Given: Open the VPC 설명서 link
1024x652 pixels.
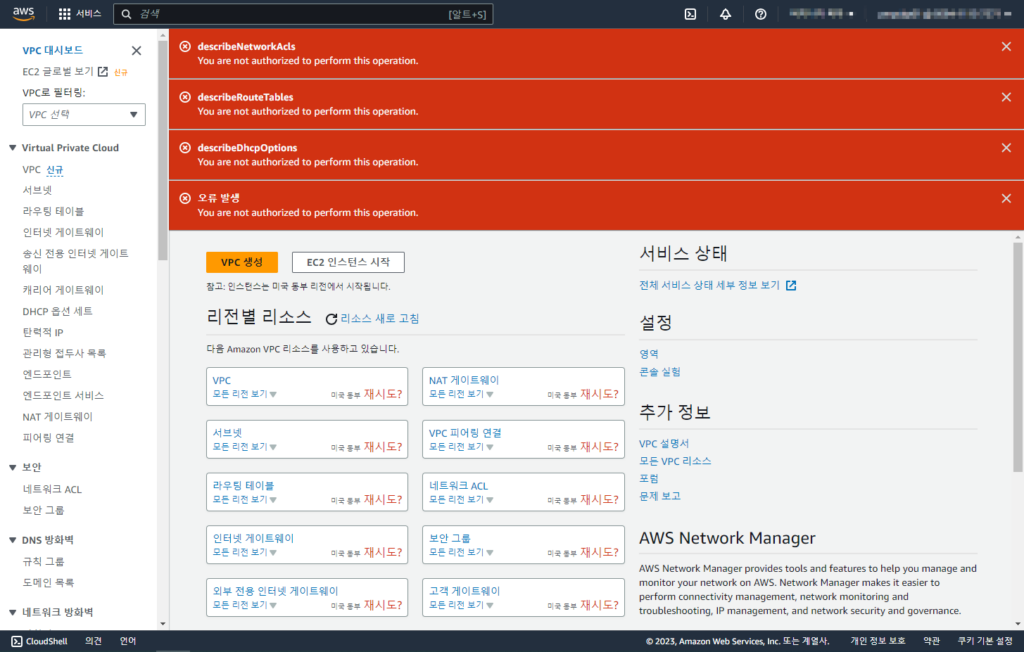Looking at the screenshot, I should click(x=664, y=443).
